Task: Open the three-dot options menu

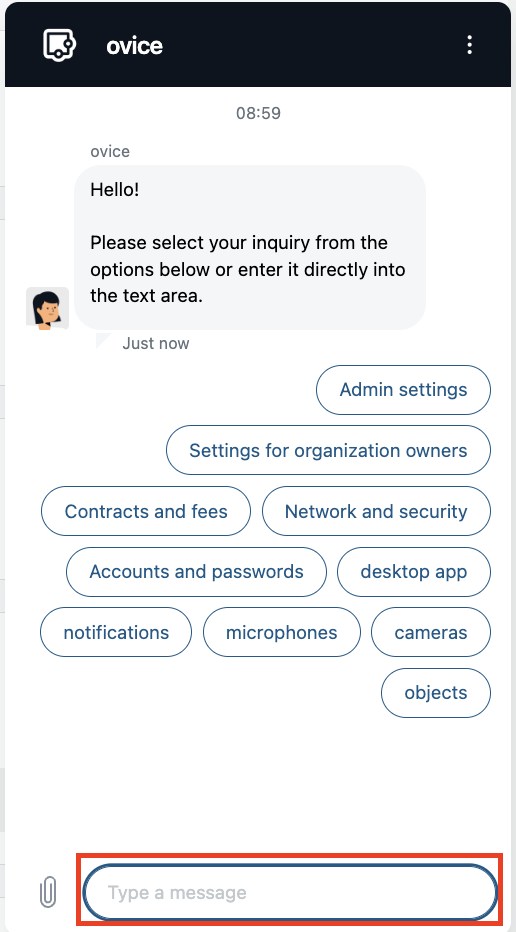Action: (470, 45)
